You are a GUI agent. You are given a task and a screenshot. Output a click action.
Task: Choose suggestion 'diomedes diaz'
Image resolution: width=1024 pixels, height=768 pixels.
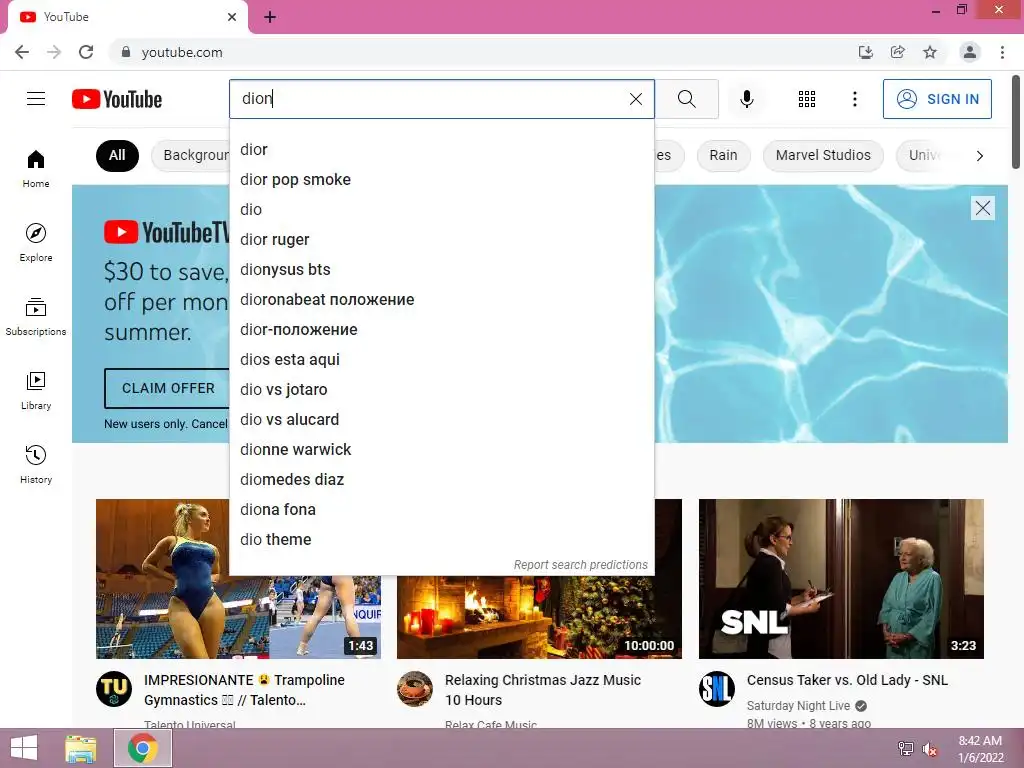click(x=441, y=480)
